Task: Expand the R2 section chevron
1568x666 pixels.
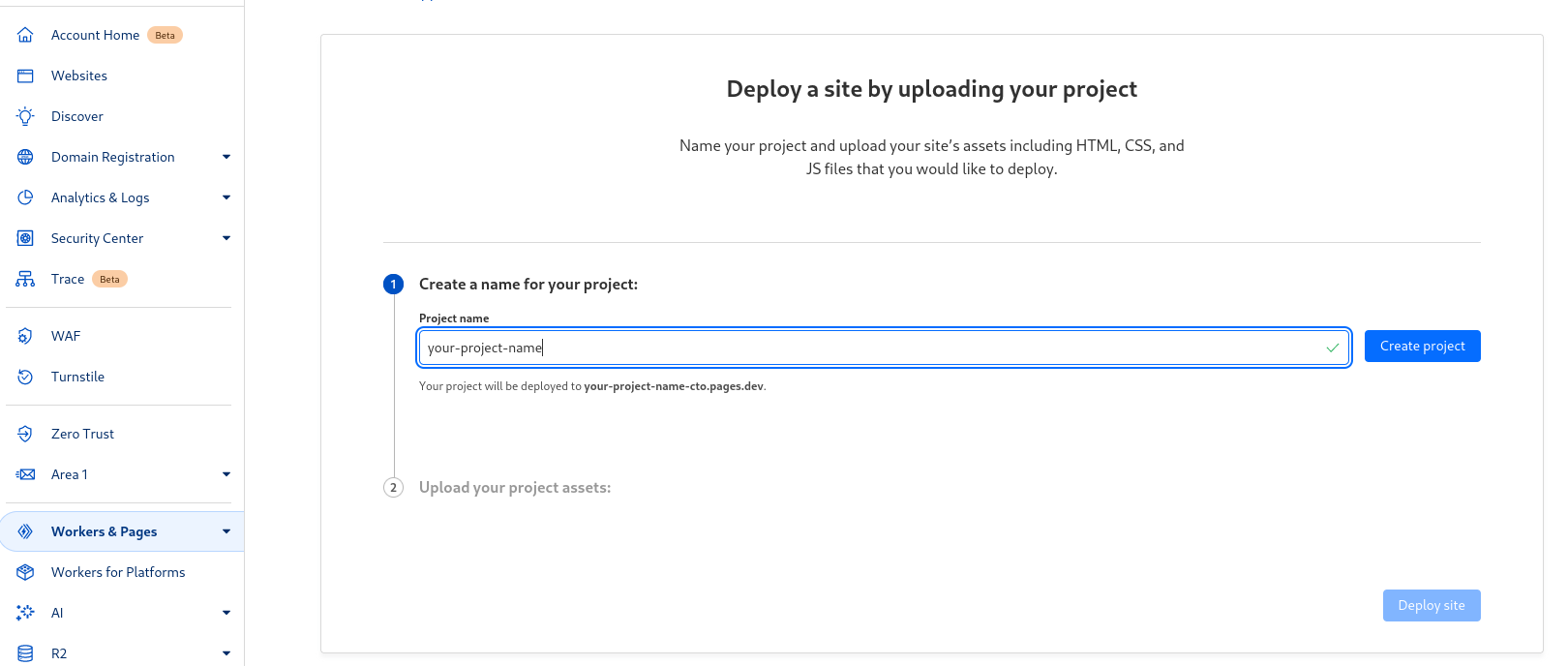Action: coord(226,653)
